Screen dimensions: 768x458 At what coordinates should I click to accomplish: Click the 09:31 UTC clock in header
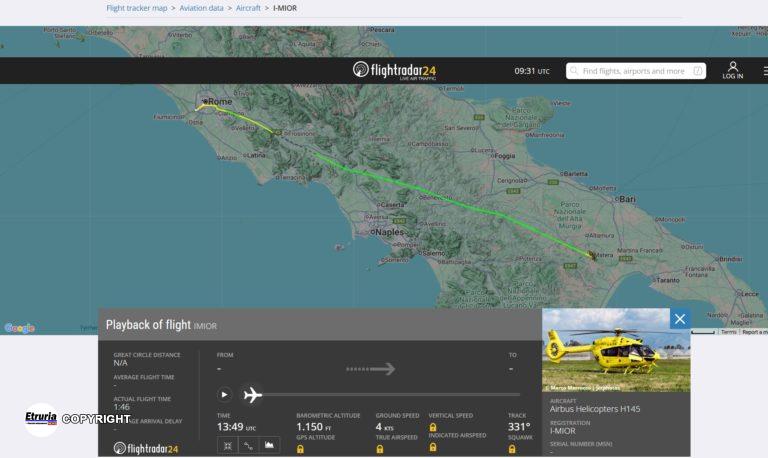coord(532,71)
